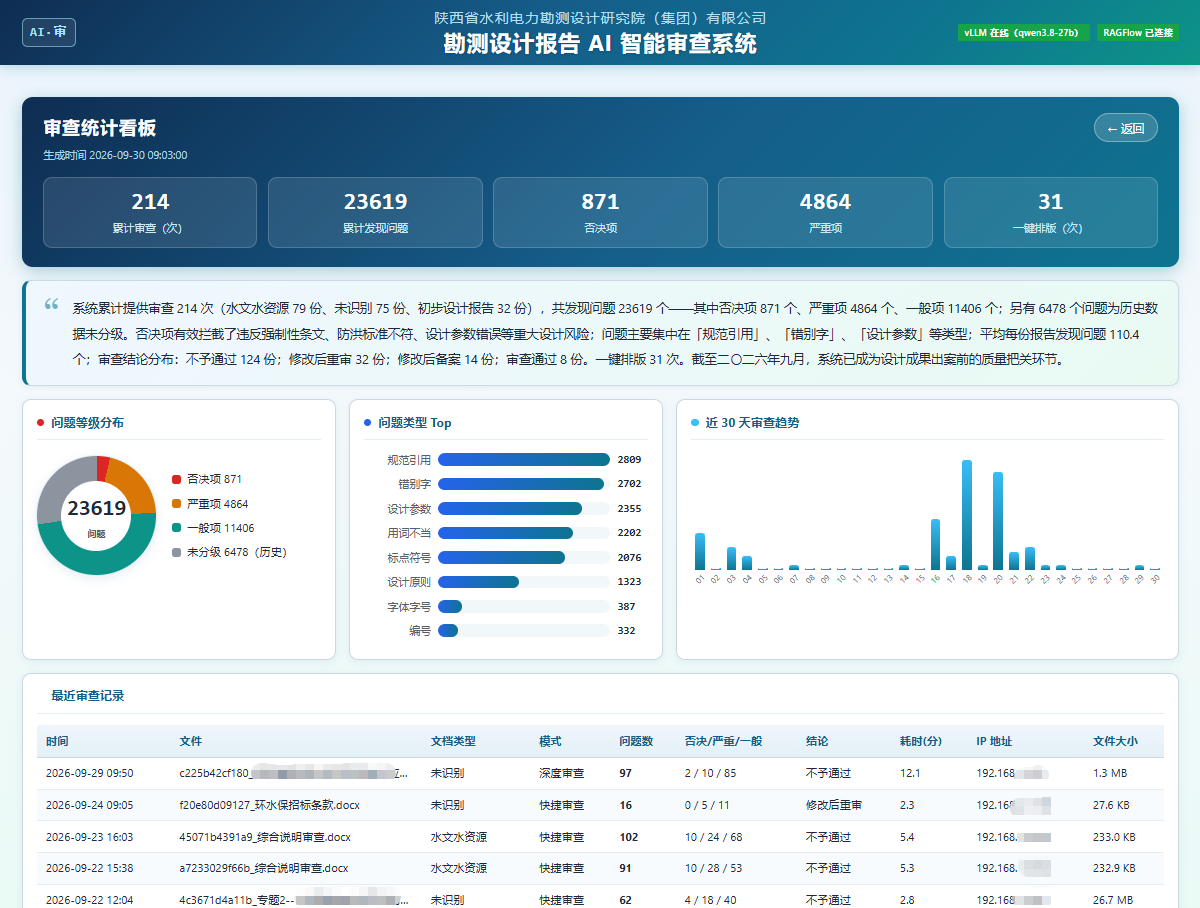Click the 最近审查记录 section title
This screenshot has width=1200, height=908.
point(88,696)
